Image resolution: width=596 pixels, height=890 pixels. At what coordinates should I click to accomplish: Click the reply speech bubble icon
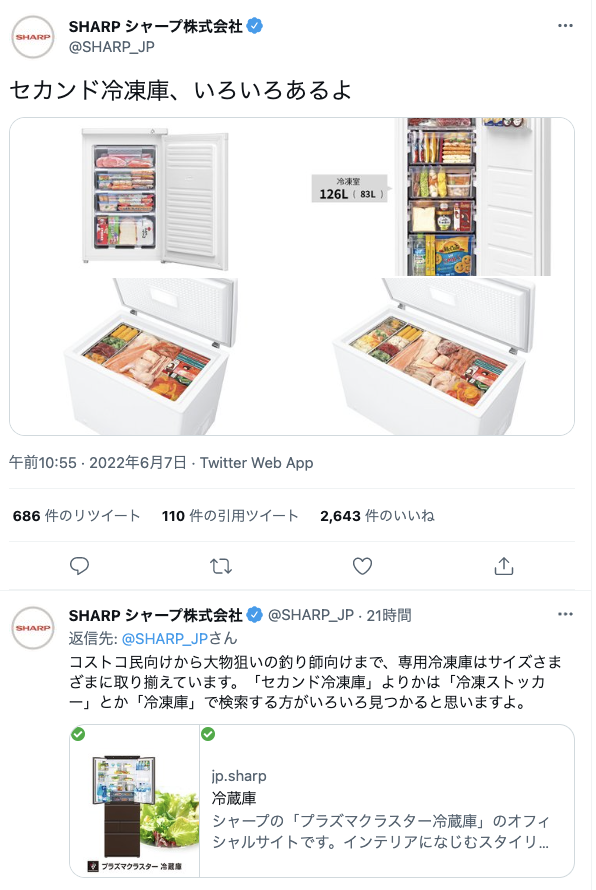(79, 566)
